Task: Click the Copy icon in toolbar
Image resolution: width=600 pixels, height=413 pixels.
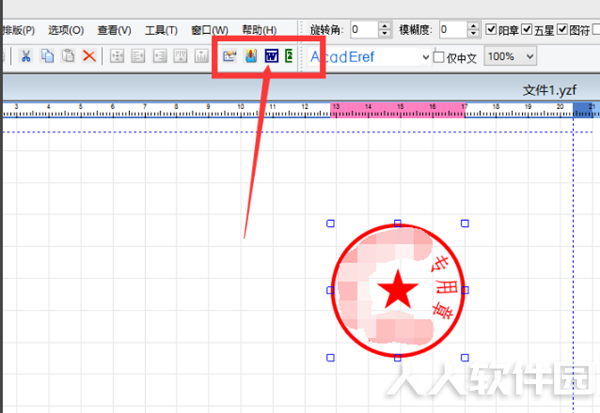Action: click(x=47, y=56)
